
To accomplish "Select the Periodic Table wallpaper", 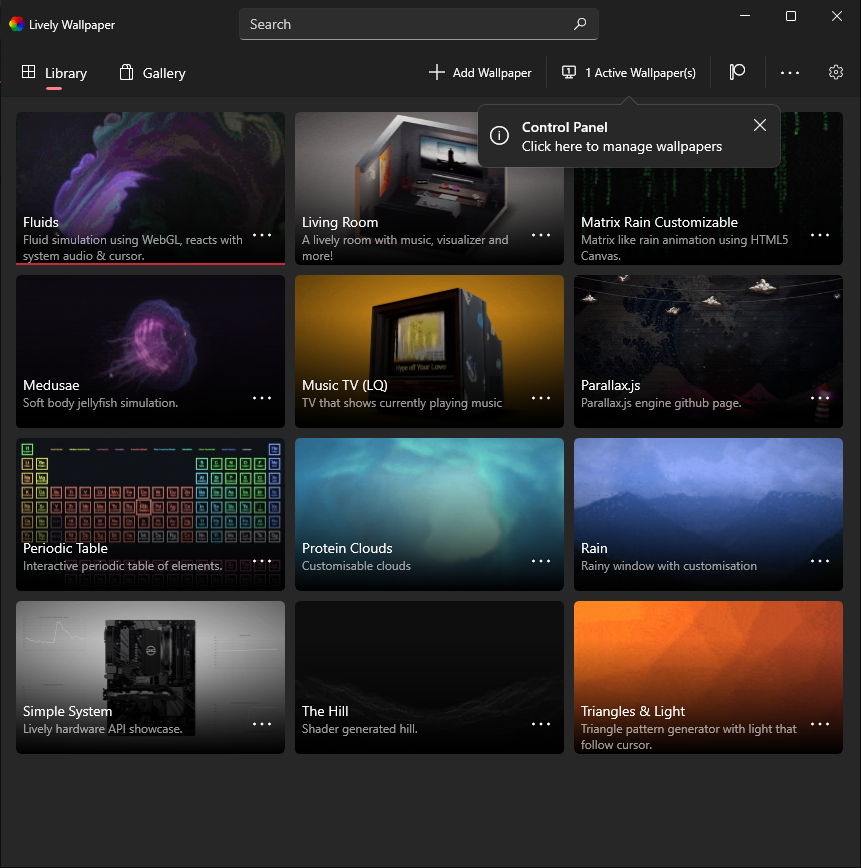I will point(151,514).
